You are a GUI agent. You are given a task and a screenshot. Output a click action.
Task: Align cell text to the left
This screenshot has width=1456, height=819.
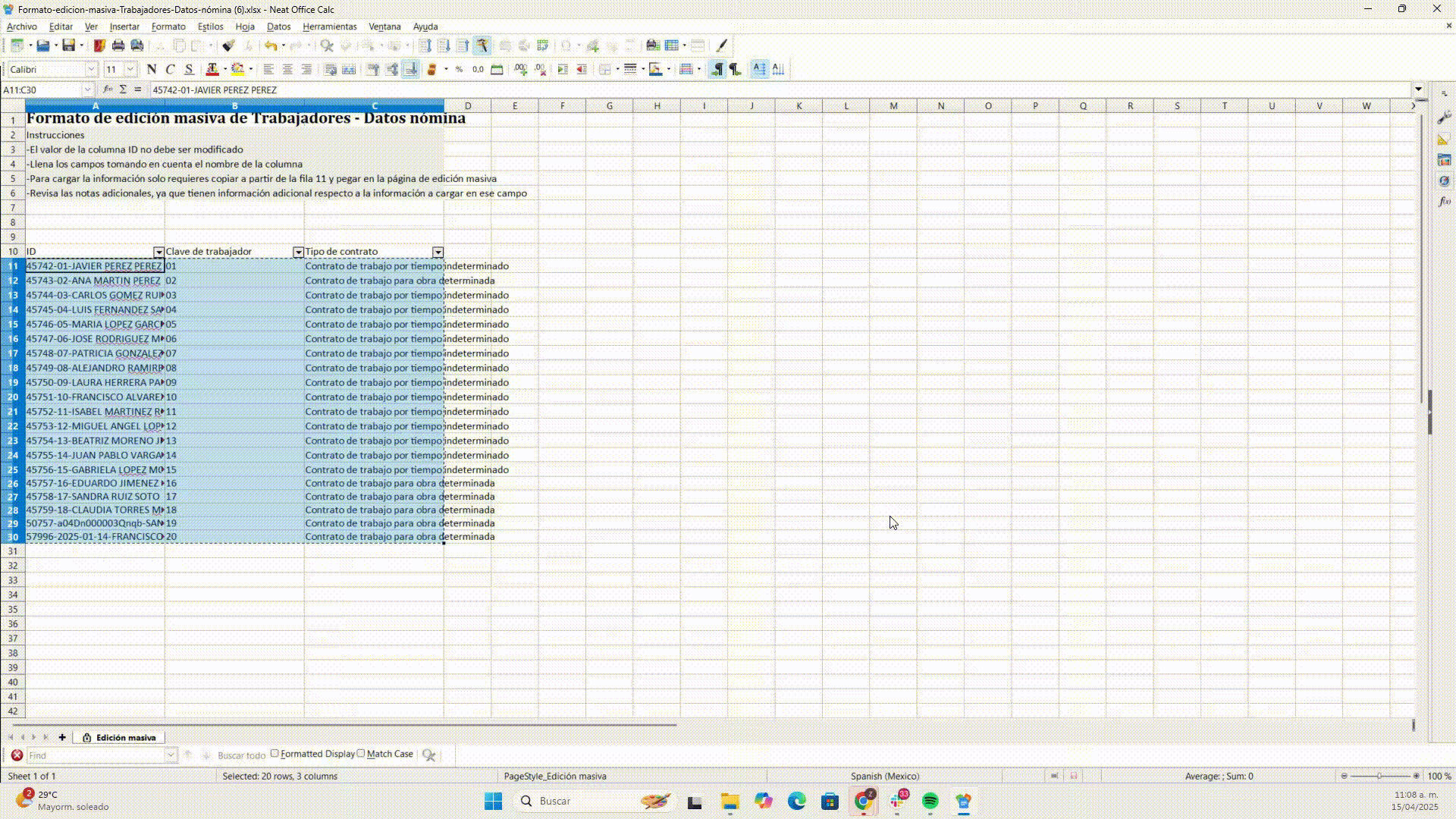pos(268,69)
